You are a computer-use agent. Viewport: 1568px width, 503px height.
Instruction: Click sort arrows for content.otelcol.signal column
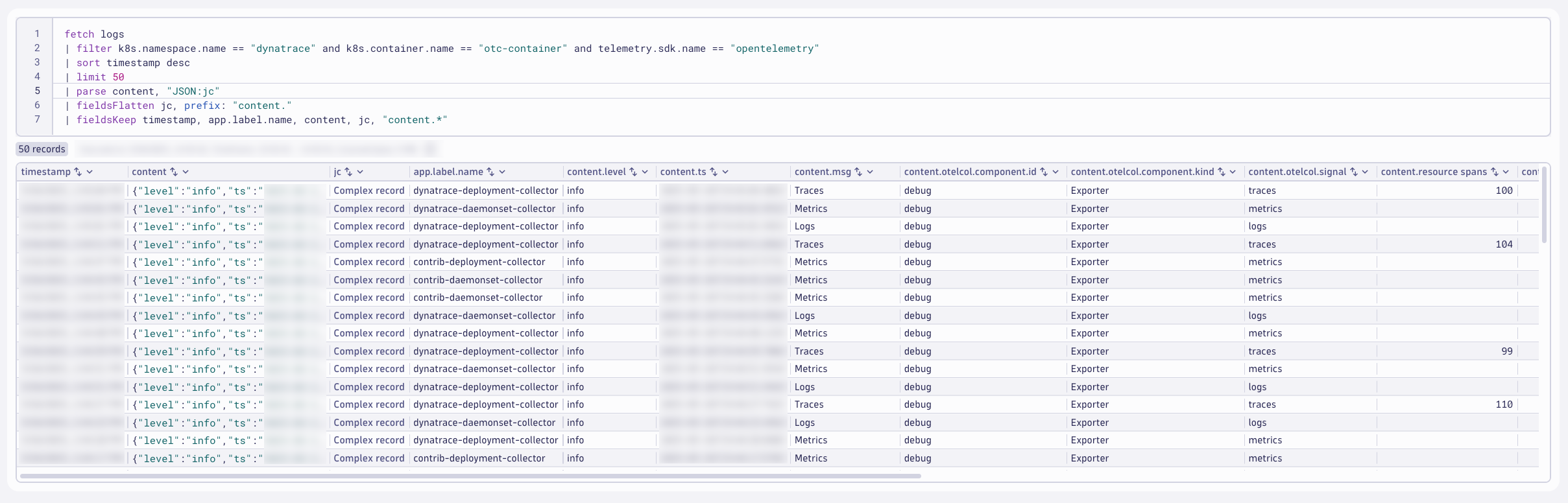[1354, 172]
